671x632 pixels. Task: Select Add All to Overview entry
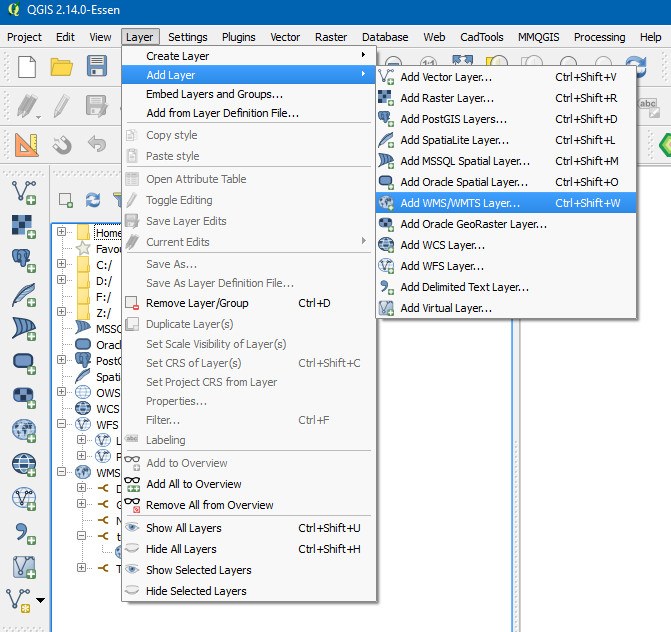click(x=249, y=484)
